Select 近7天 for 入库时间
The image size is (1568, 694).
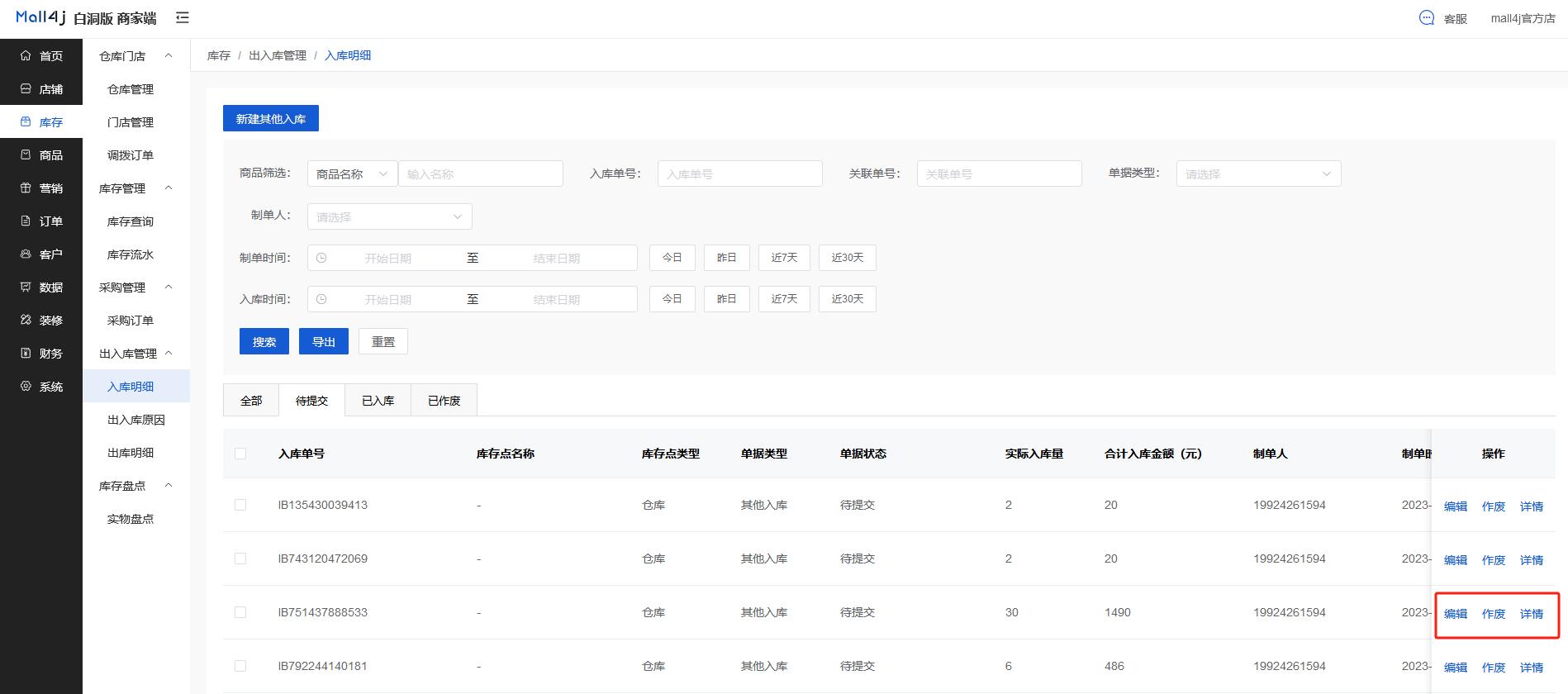pos(785,299)
